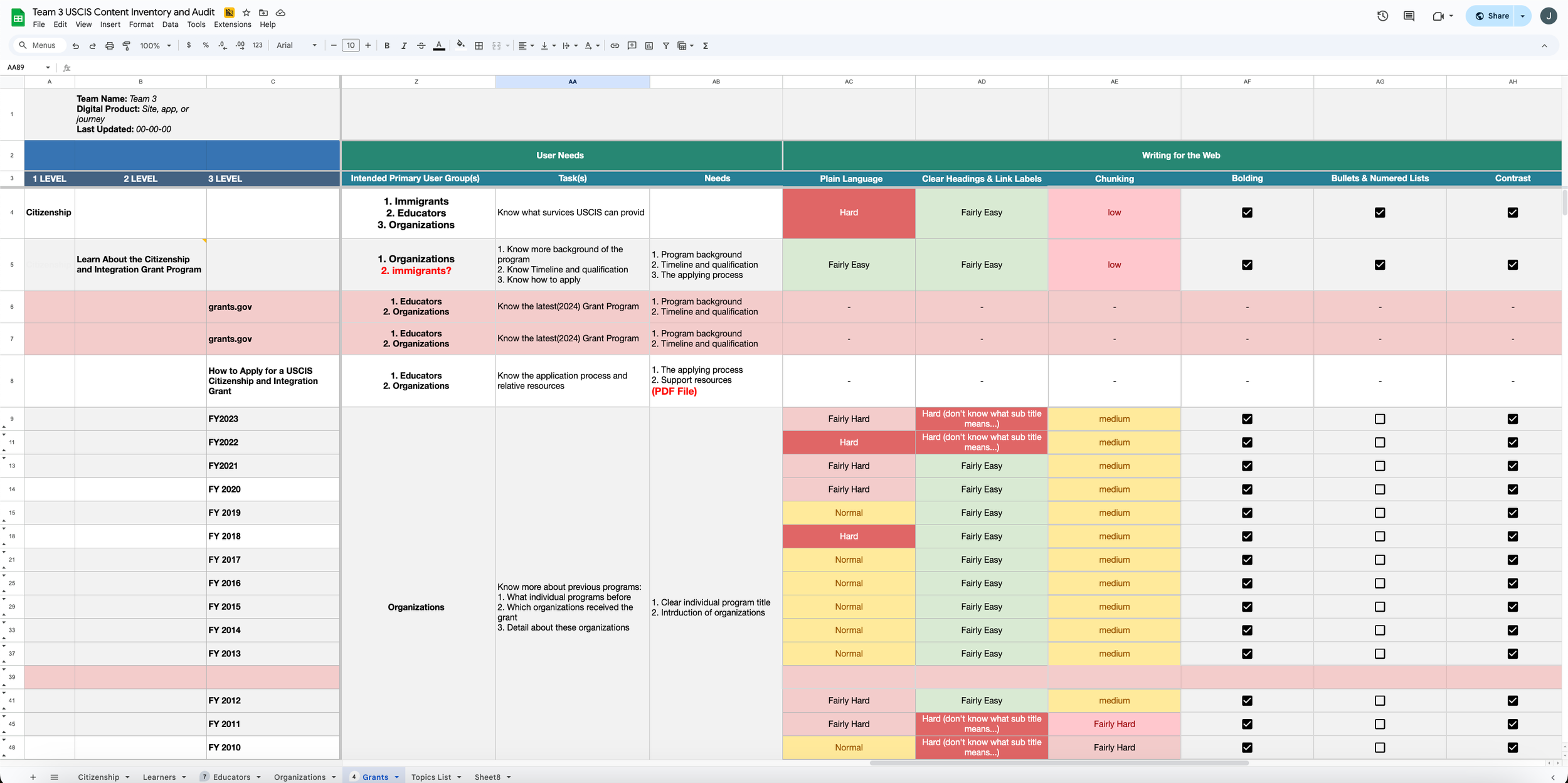The height and width of the screenshot is (783, 1568).
Task: Click the print icon
Action: point(110,46)
